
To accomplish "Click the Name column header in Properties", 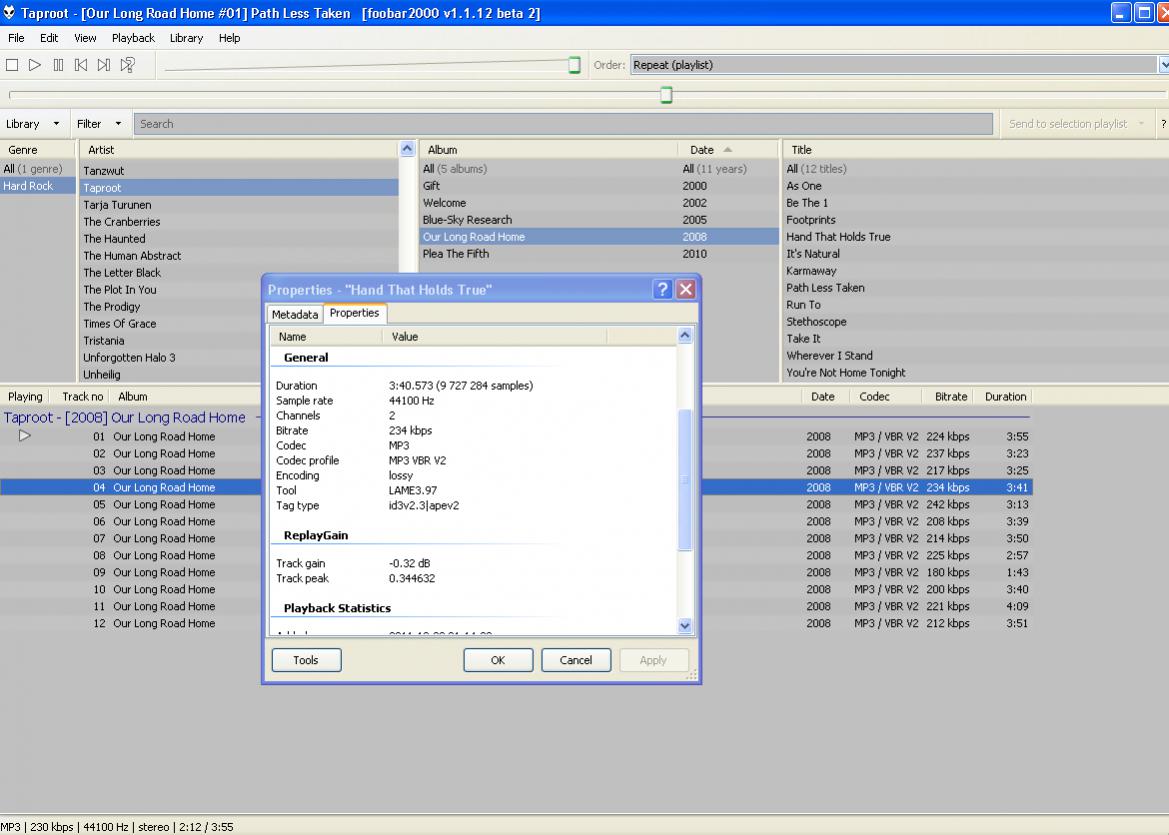I will click(x=326, y=337).
